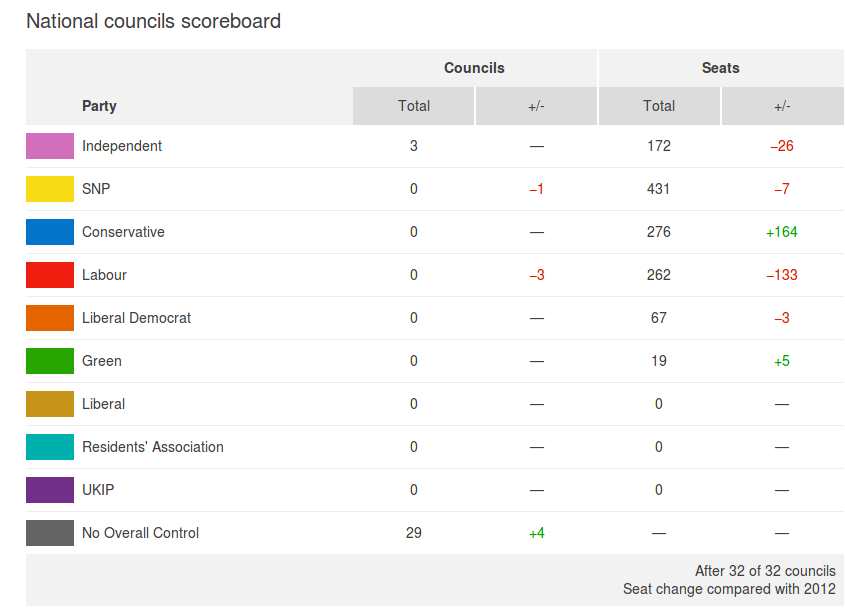
Task: Click the Seats +/- column header
Action: click(782, 106)
